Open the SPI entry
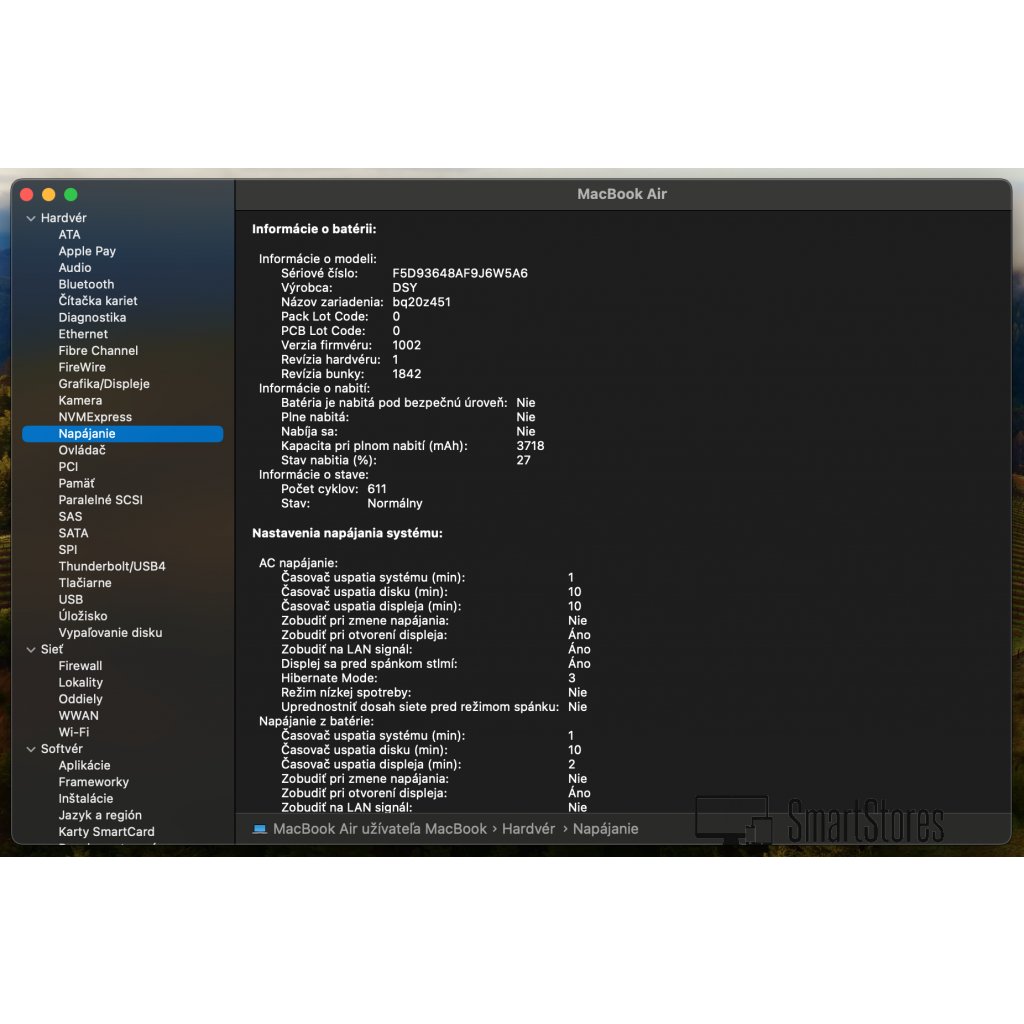 click(x=67, y=550)
